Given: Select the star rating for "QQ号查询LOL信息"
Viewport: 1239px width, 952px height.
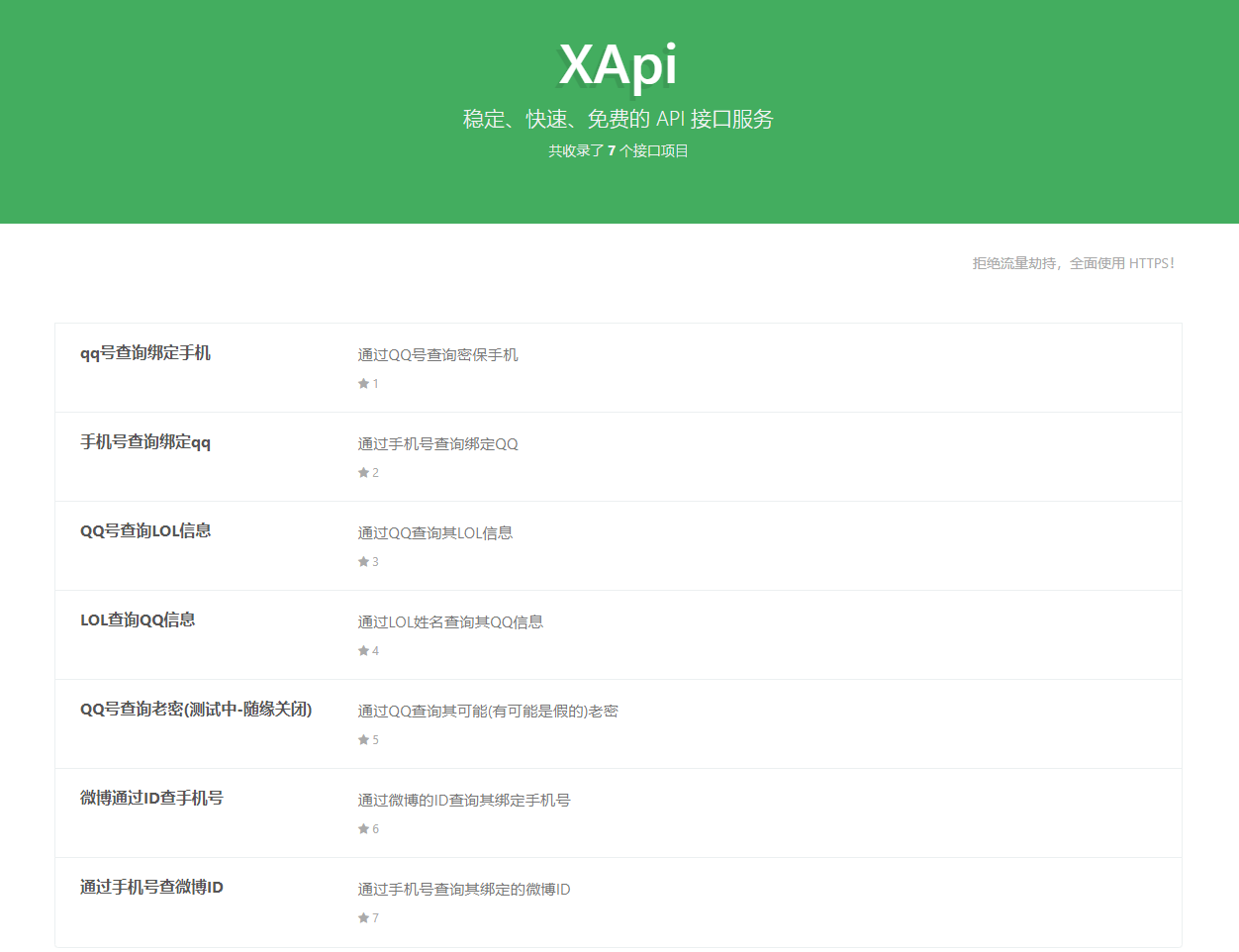Looking at the screenshot, I should 363,561.
